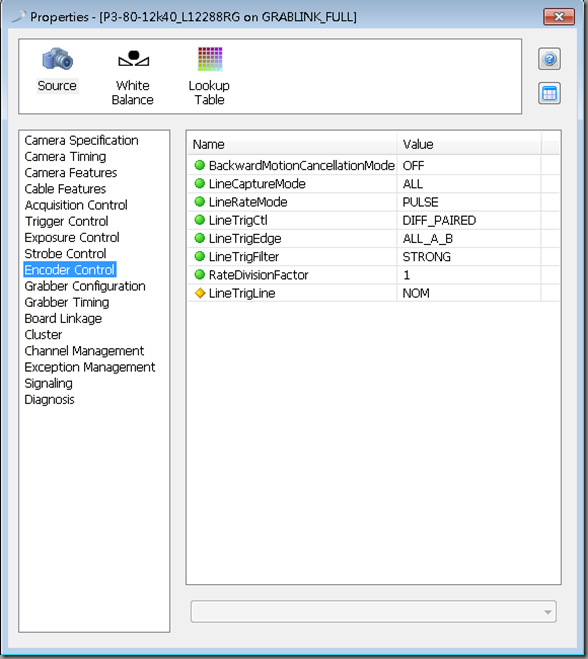Click the table view button
The height and width of the screenshot is (659, 588).
pos(549,93)
